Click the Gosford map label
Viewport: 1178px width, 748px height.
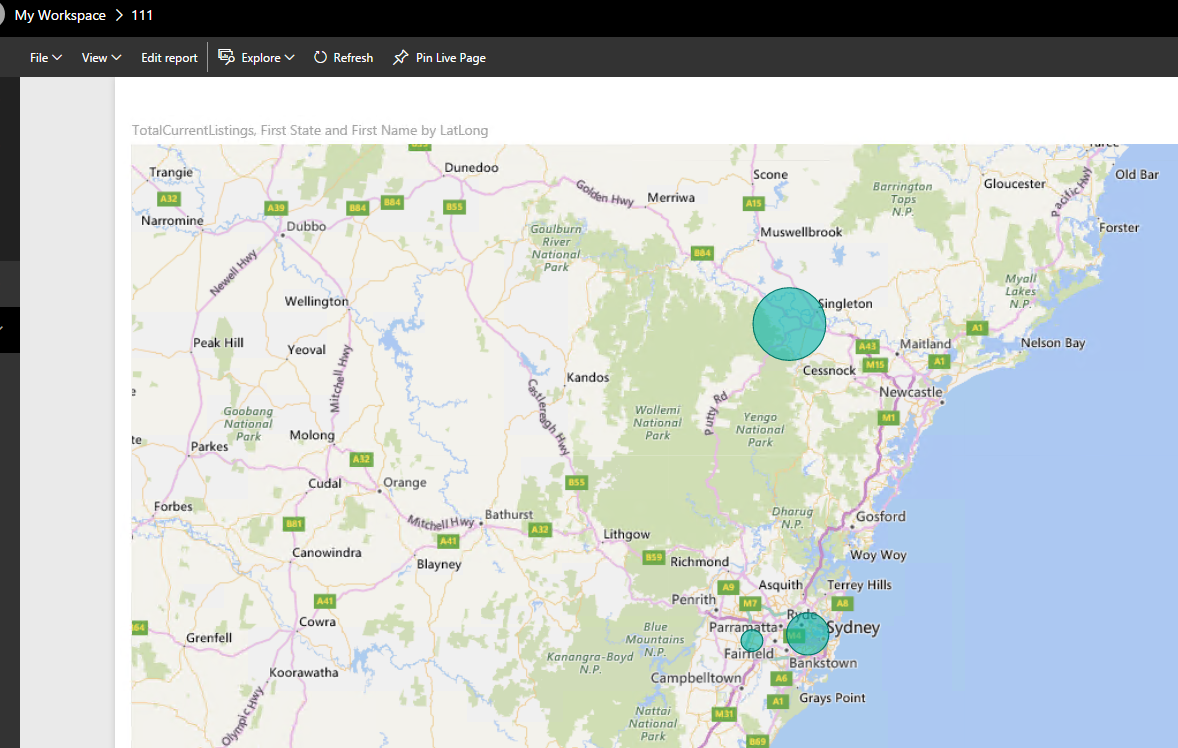pos(880,516)
